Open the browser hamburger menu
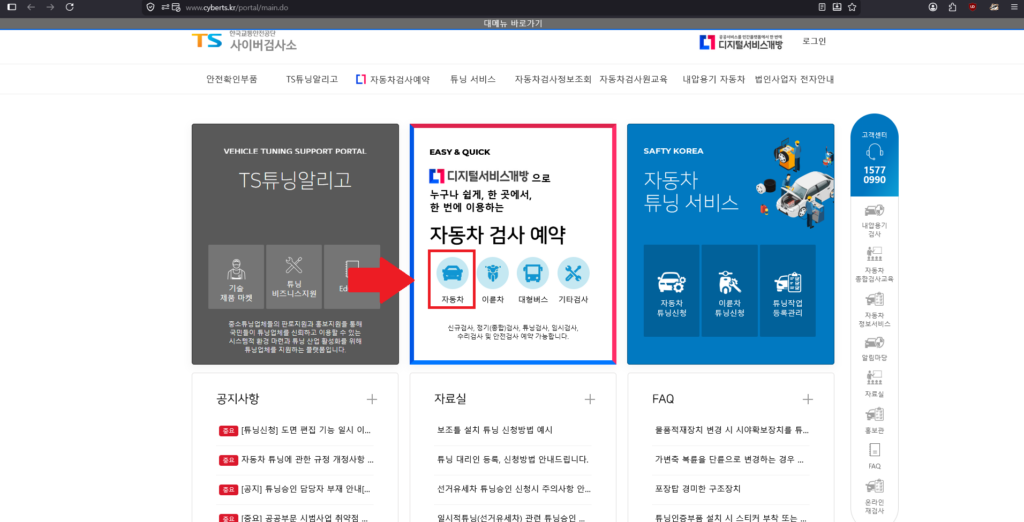Viewport: 1024px width, 522px height. pos(1014,7)
